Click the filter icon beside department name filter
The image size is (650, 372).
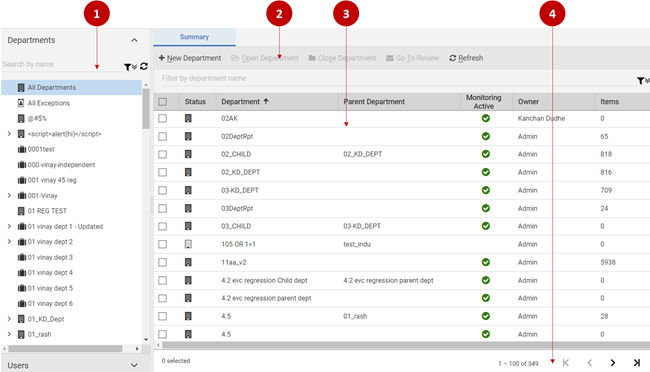pyautogui.click(x=643, y=80)
